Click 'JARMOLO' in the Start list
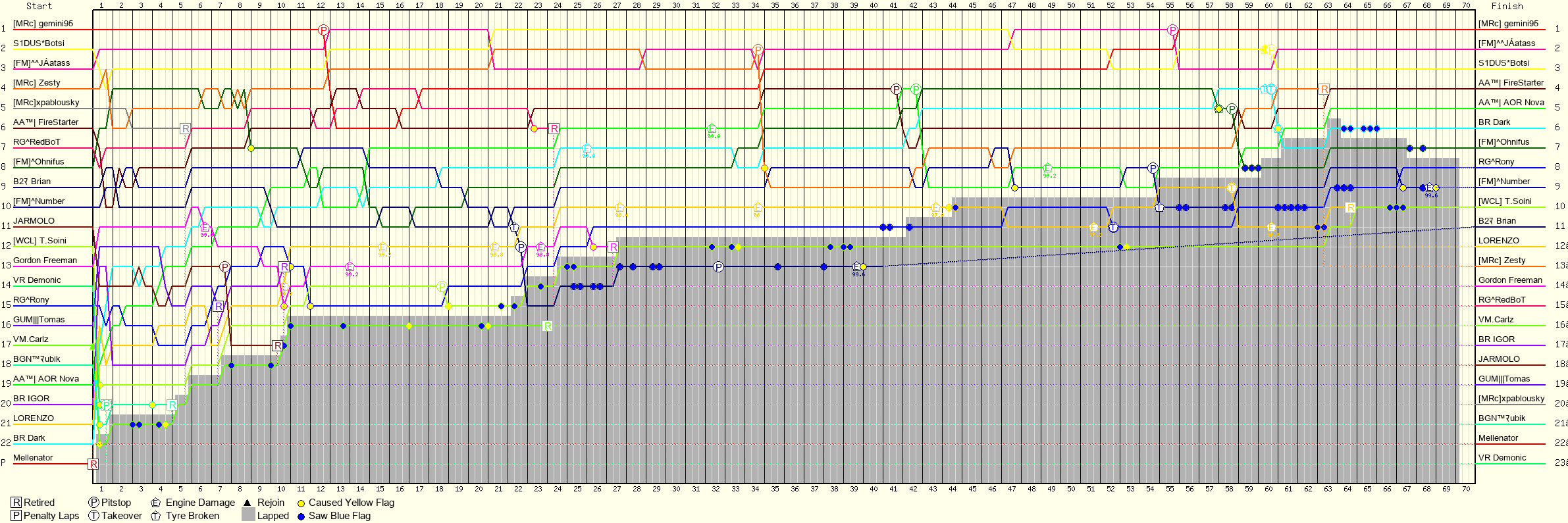Screen dimensions: 1568x523 coord(34,221)
